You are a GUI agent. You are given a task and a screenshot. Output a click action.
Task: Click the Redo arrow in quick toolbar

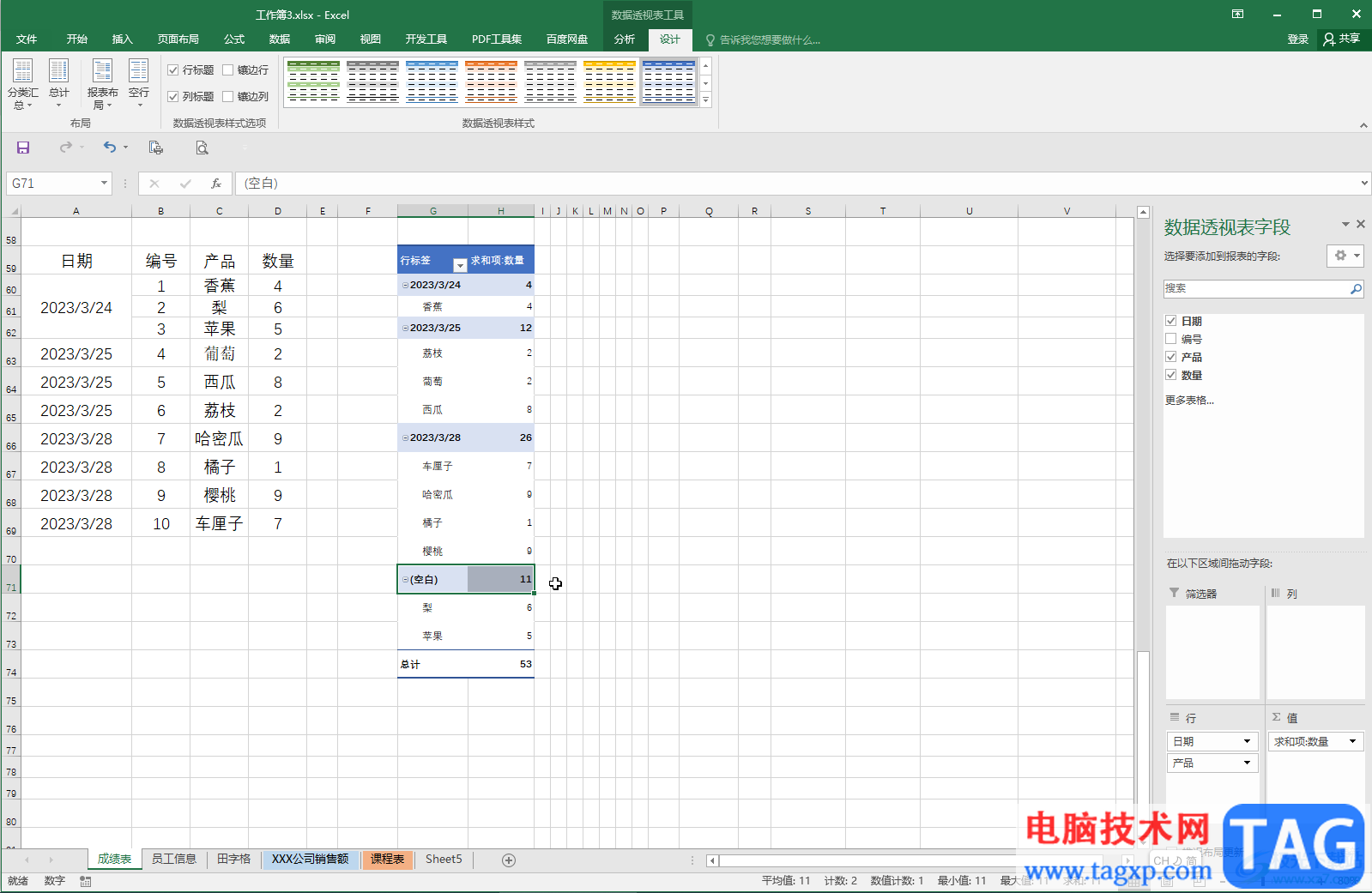pyautogui.click(x=66, y=148)
